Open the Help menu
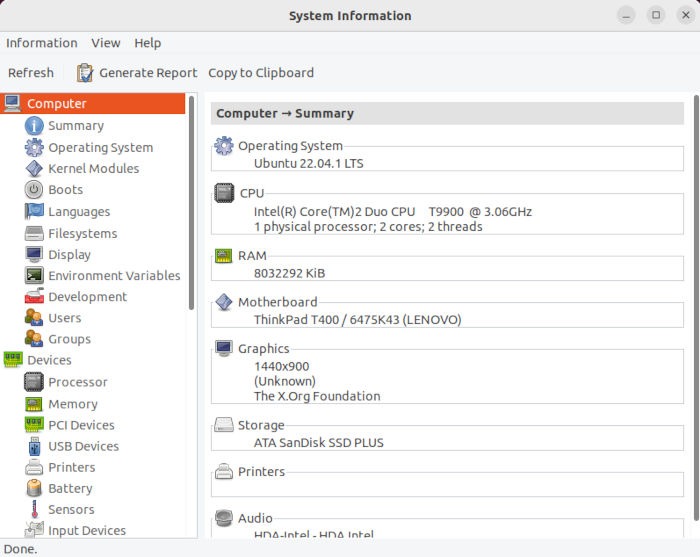700x557 pixels. coord(147,43)
